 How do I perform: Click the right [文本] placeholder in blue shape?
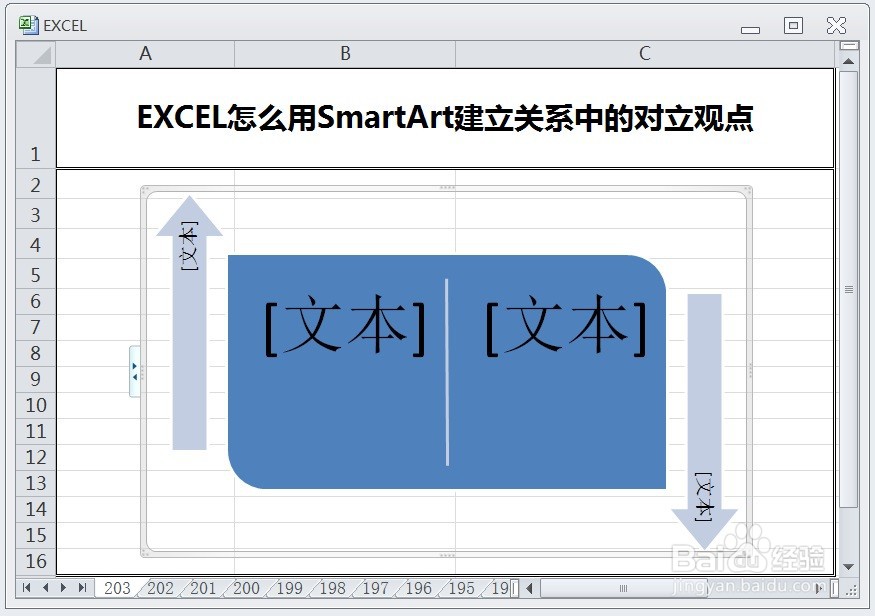pos(566,325)
